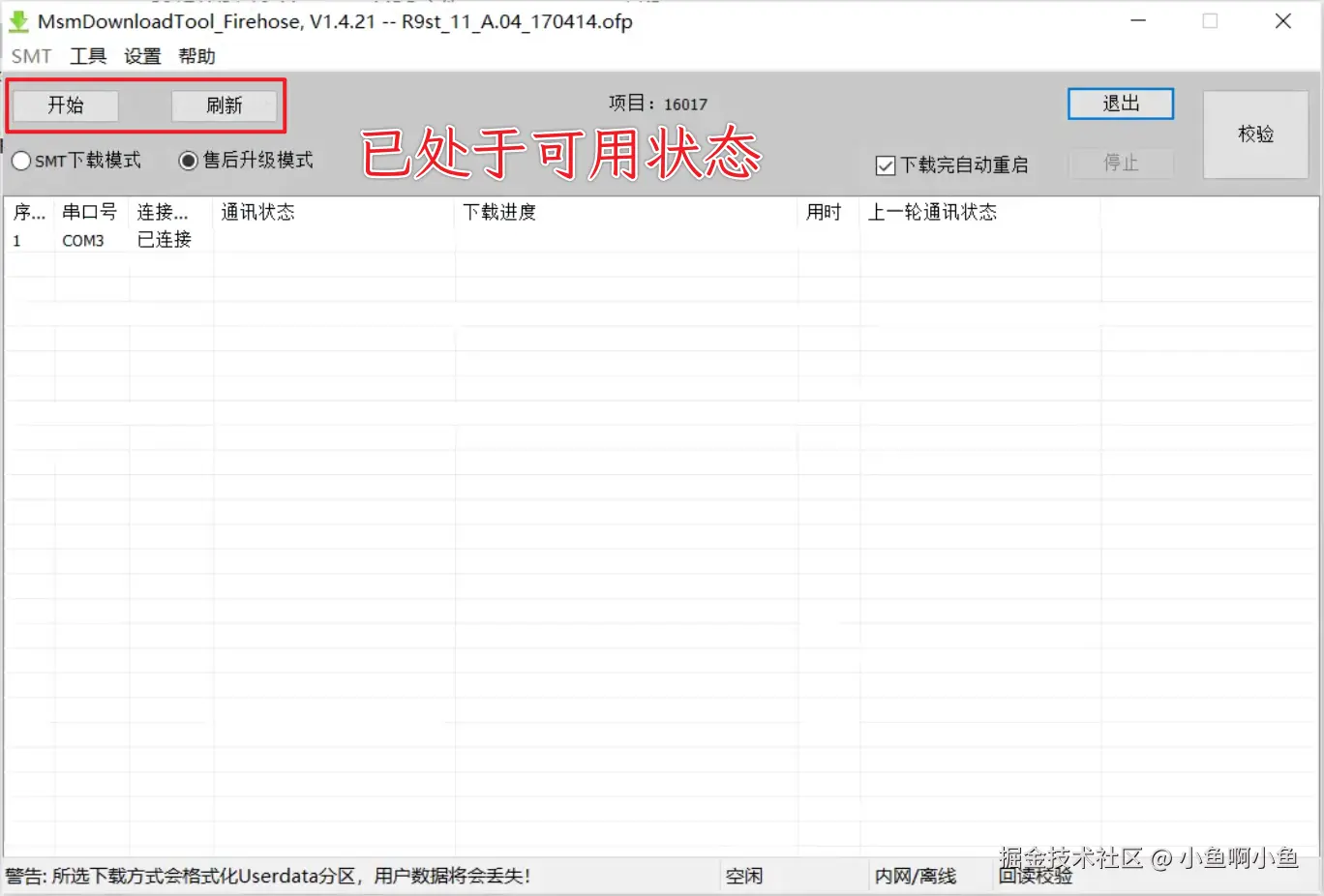Click the 内网/离线 status bar entry
Screen dimensions: 1324x896
click(x=916, y=877)
